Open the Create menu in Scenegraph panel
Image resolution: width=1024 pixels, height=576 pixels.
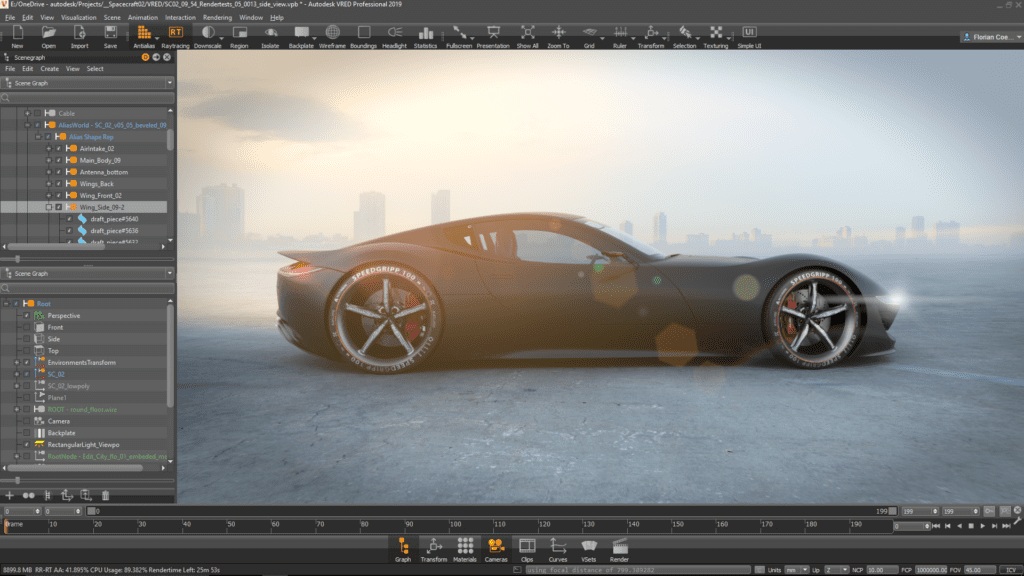[x=49, y=69]
